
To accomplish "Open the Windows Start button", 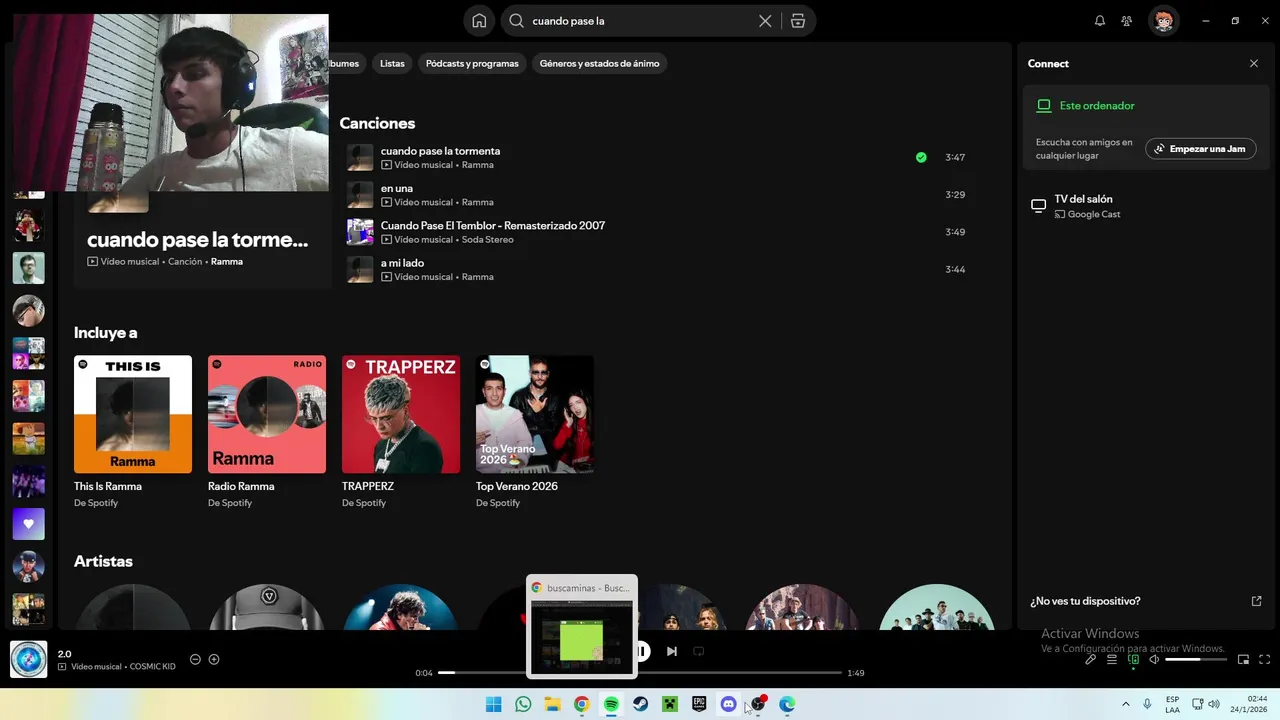I will [x=494, y=704].
